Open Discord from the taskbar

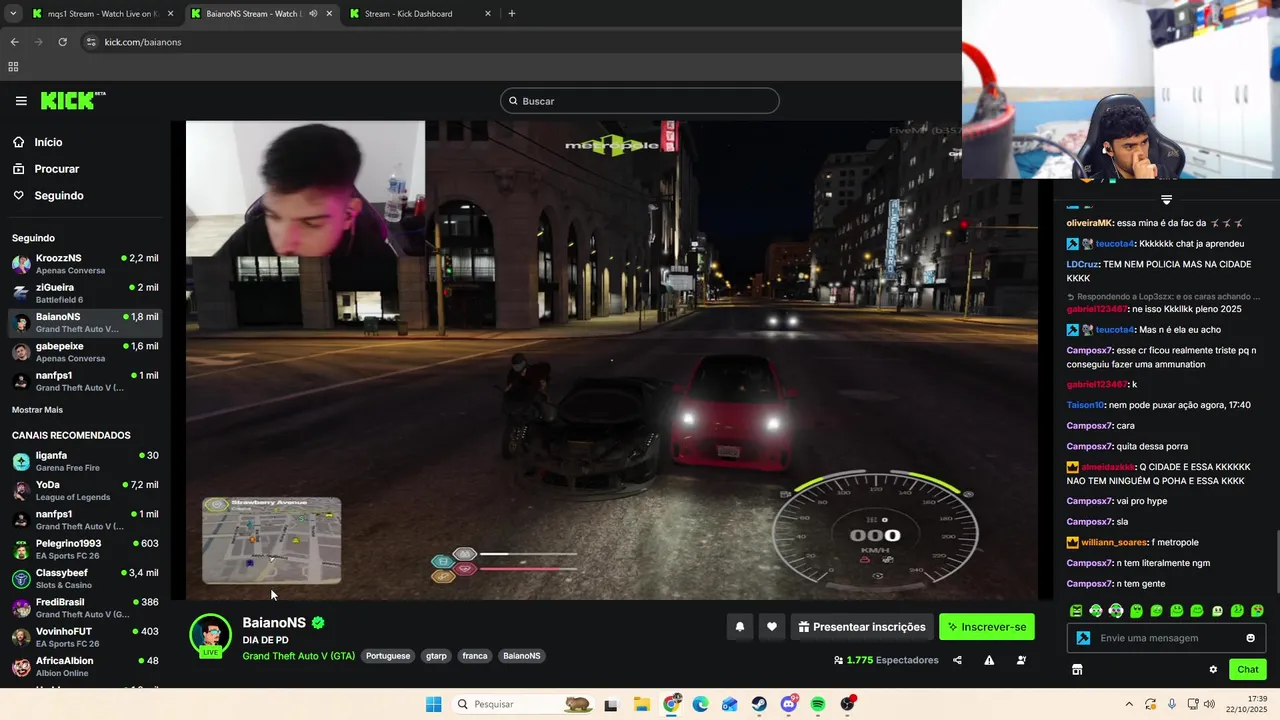pyautogui.click(x=789, y=704)
